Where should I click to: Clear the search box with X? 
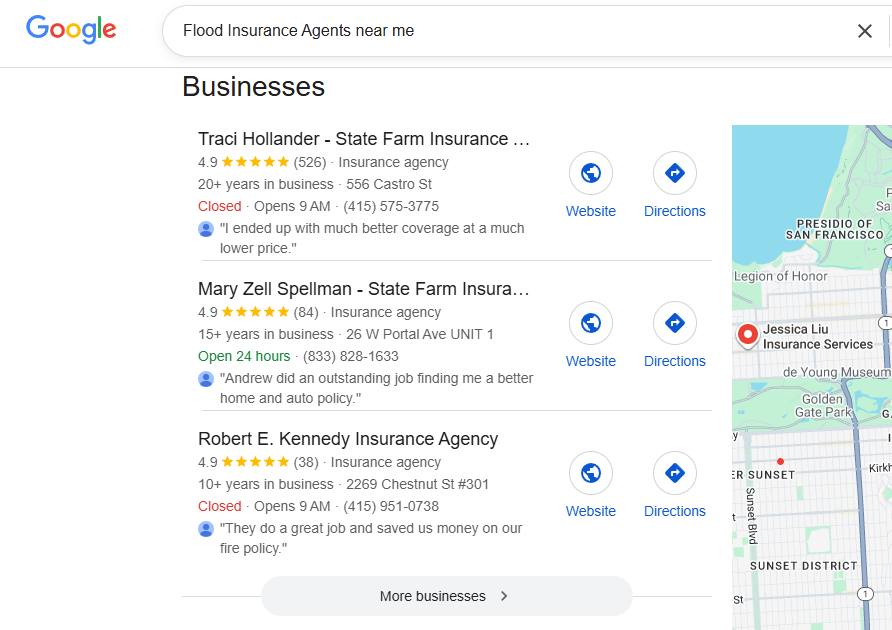tap(865, 31)
